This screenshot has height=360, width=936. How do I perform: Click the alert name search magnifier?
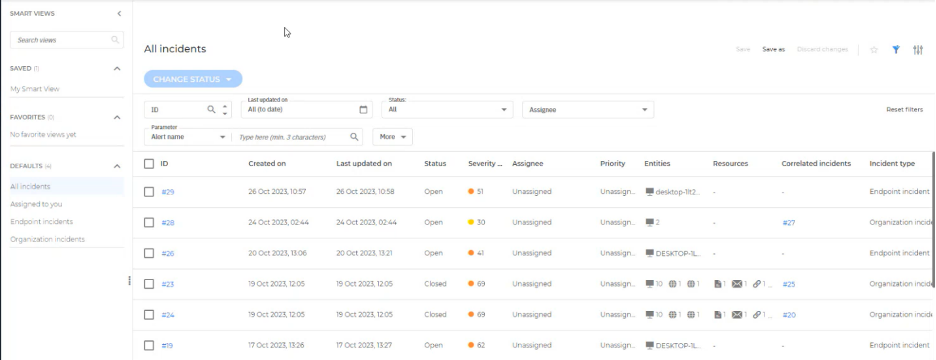pos(354,137)
